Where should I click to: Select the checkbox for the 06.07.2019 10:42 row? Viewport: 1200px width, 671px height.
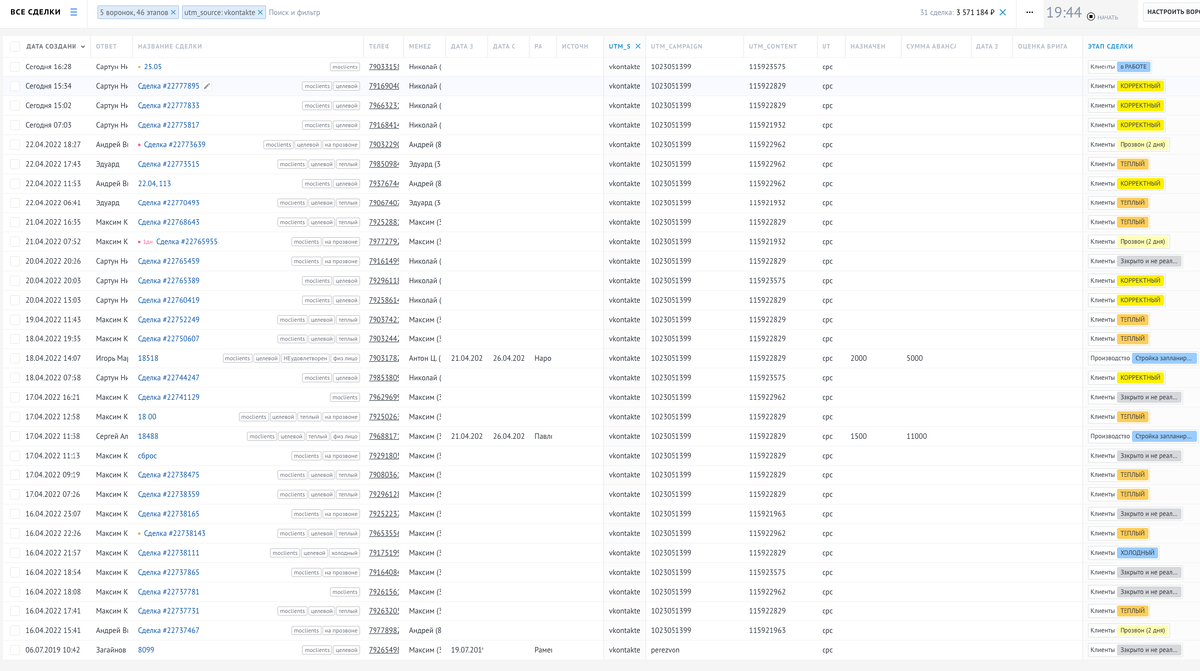pyautogui.click(x=15, y=650)
